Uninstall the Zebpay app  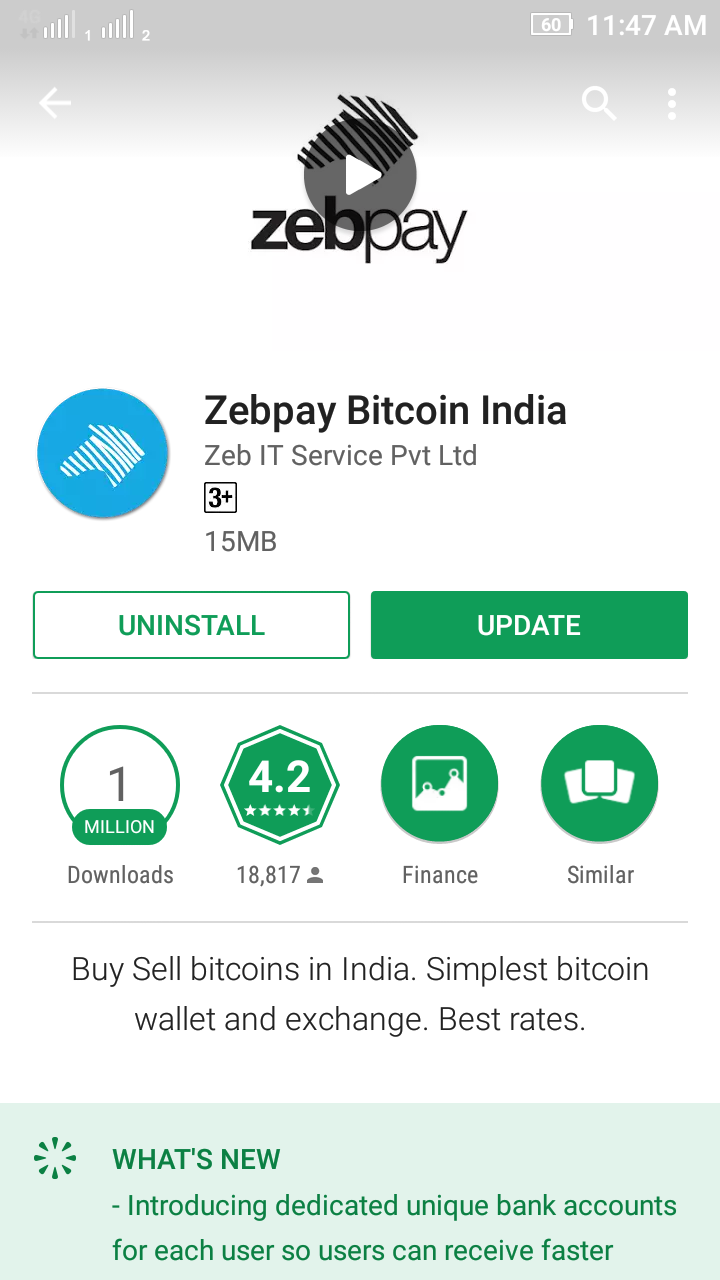(191, 625)
